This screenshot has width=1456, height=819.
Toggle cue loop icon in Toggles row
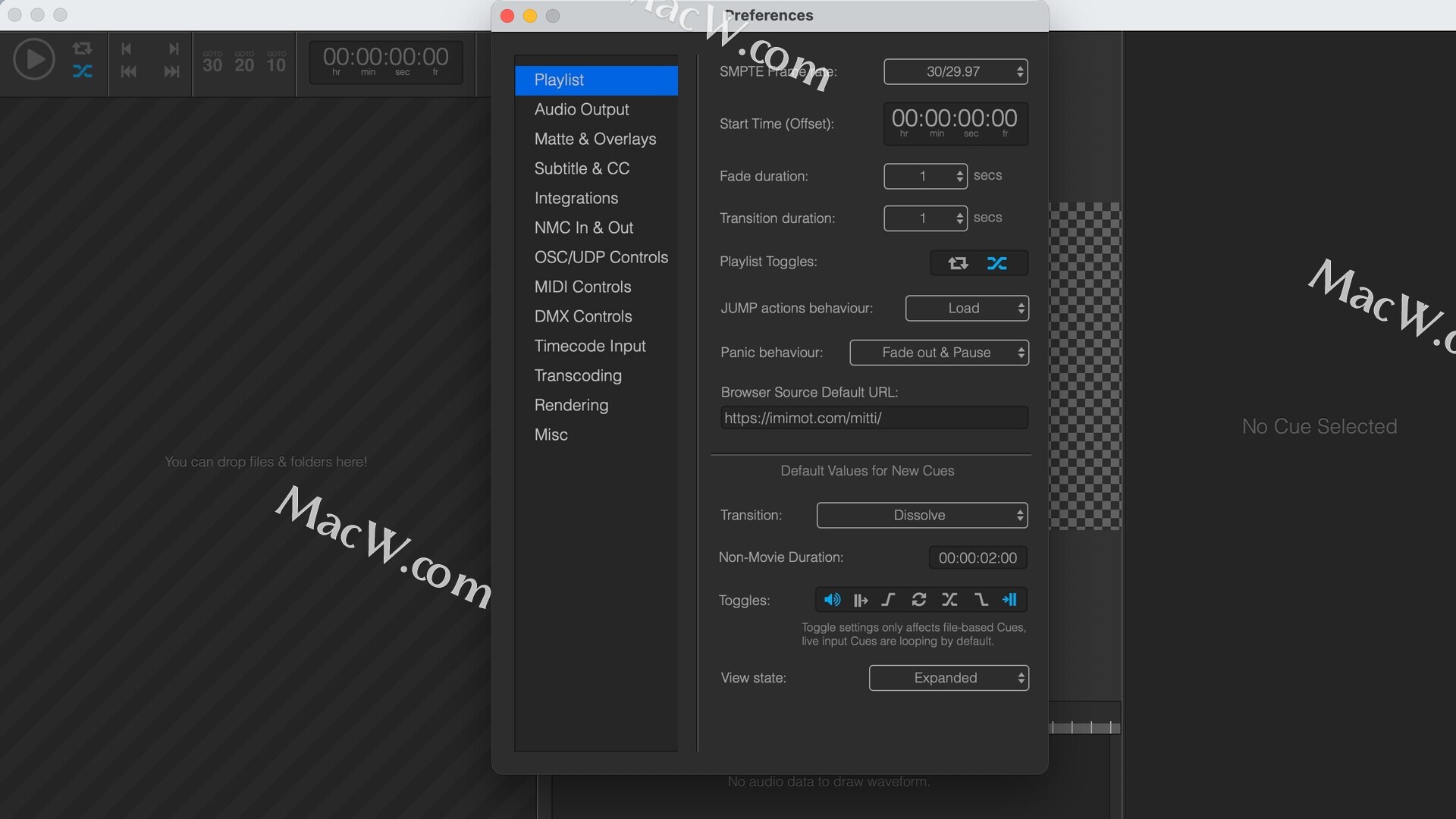(919, 600)
